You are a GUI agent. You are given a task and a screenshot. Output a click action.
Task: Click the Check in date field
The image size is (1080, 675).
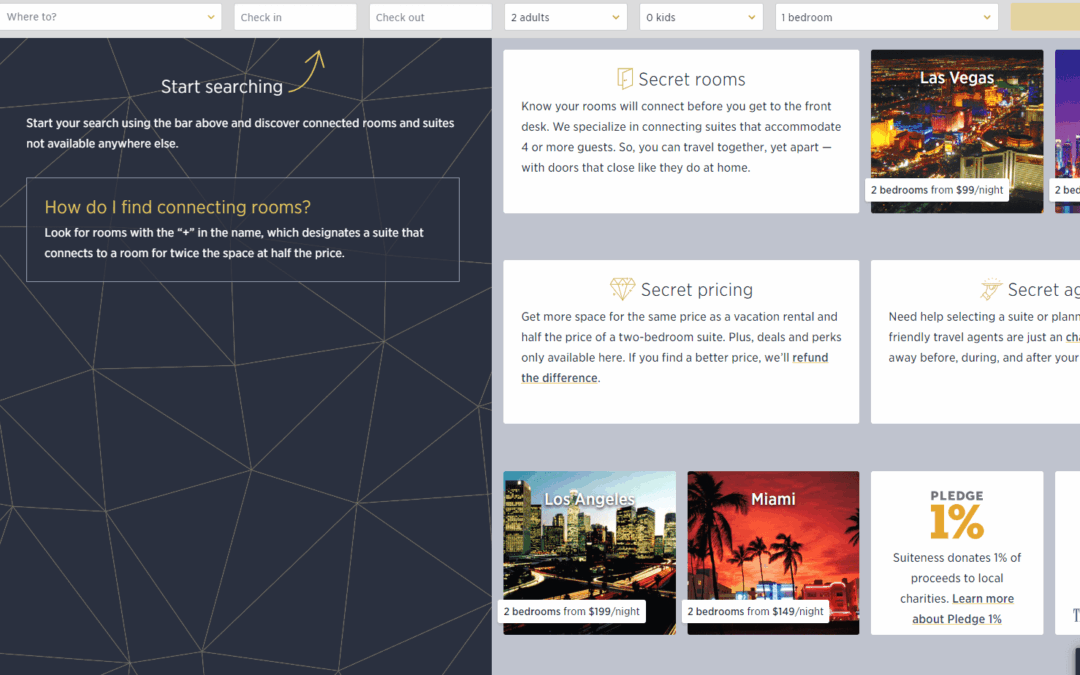coord(295,17)
